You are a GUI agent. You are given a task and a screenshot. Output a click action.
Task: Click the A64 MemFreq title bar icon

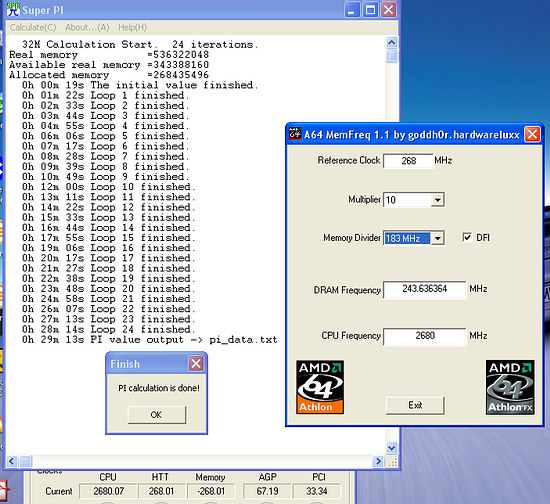coord(295,134)
